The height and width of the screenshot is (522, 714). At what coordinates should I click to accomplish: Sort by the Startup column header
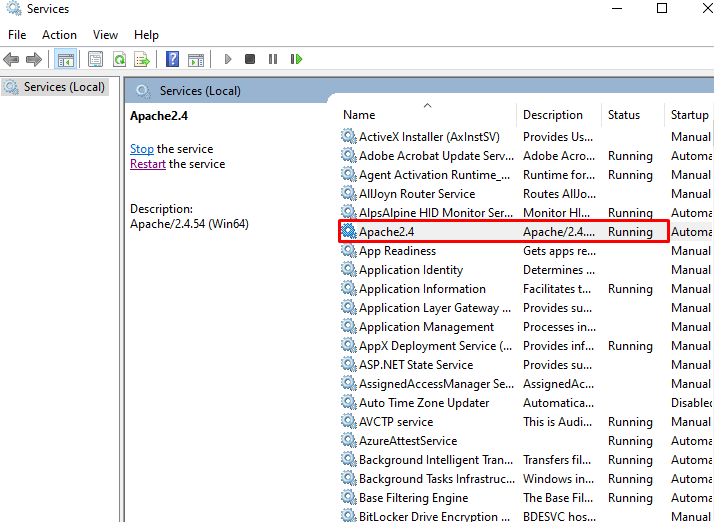pos(689,115)
